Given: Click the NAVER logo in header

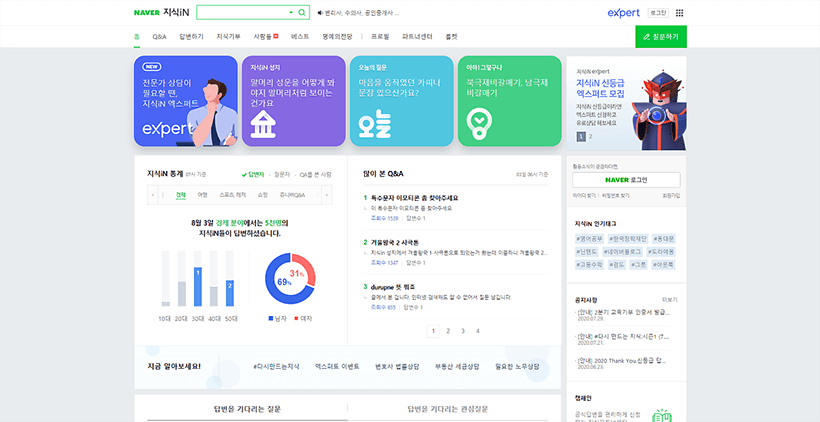Looking at the screenshot, I should tap(146, 13).
